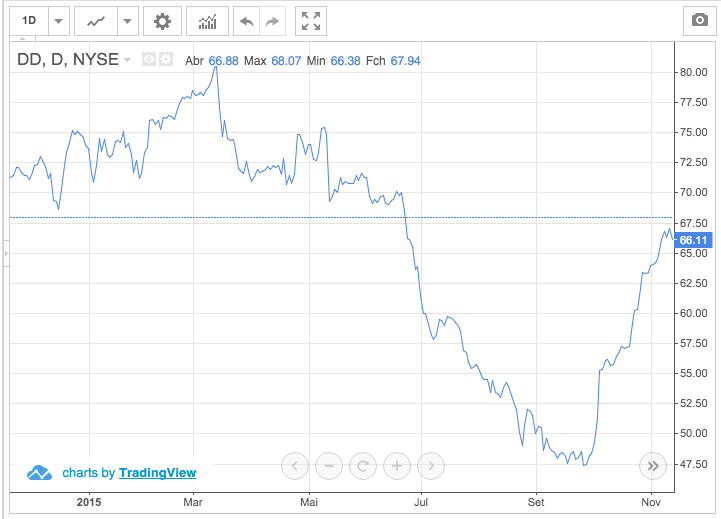This screenshot has height=519, width=721.
Task: Enter fullscreen chart mode
Action: 311,20
